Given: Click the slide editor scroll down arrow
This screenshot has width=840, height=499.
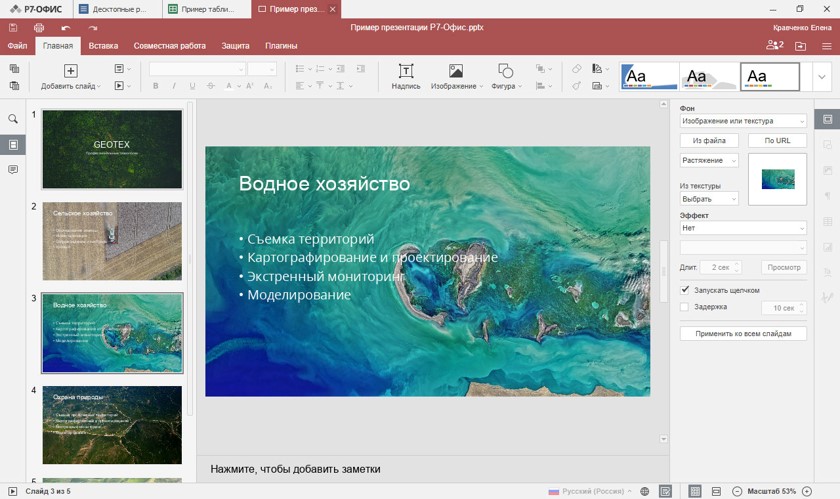Looking at the screenshot, I should click(663, 439).
